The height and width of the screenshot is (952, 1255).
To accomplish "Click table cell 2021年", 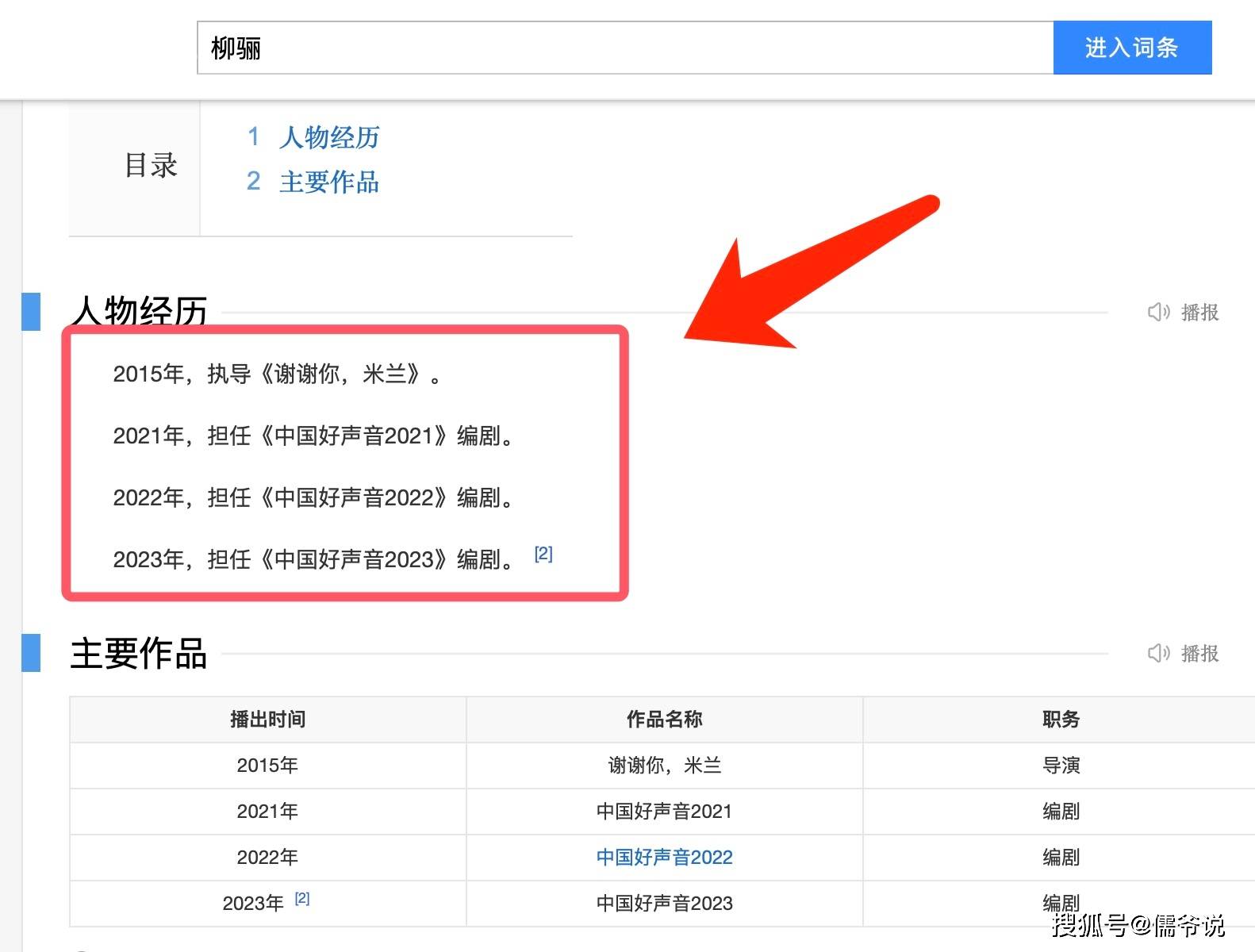I will [x=268, y=812].
